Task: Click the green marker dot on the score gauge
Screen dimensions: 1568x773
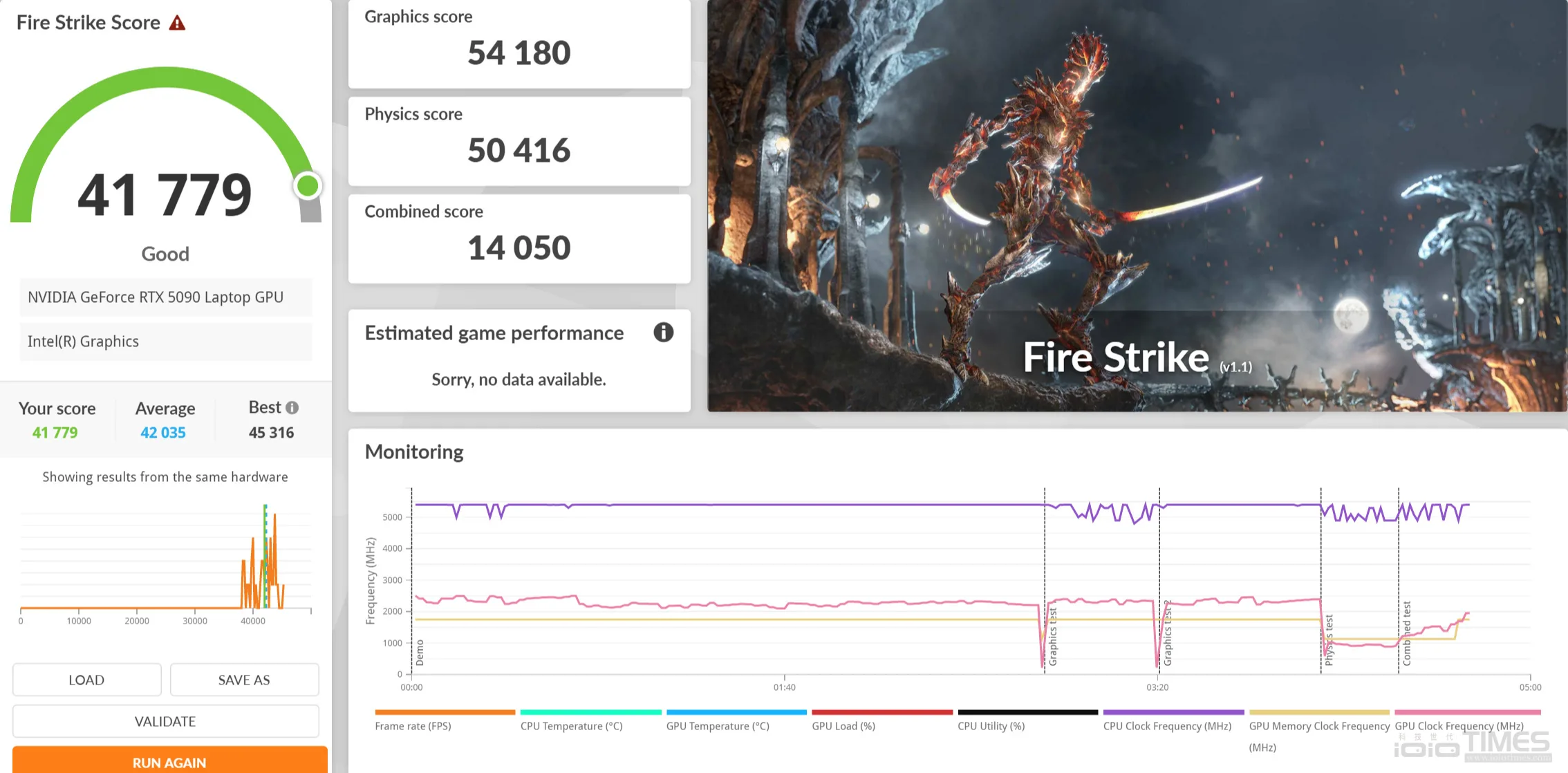Action: pyautogui.click(x=308, y=186)
